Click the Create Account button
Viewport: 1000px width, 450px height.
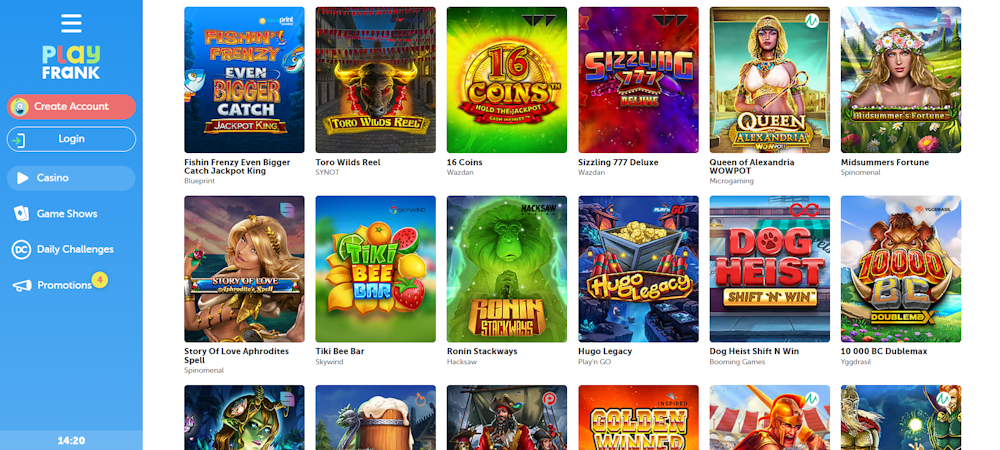[x=71, y=106]
